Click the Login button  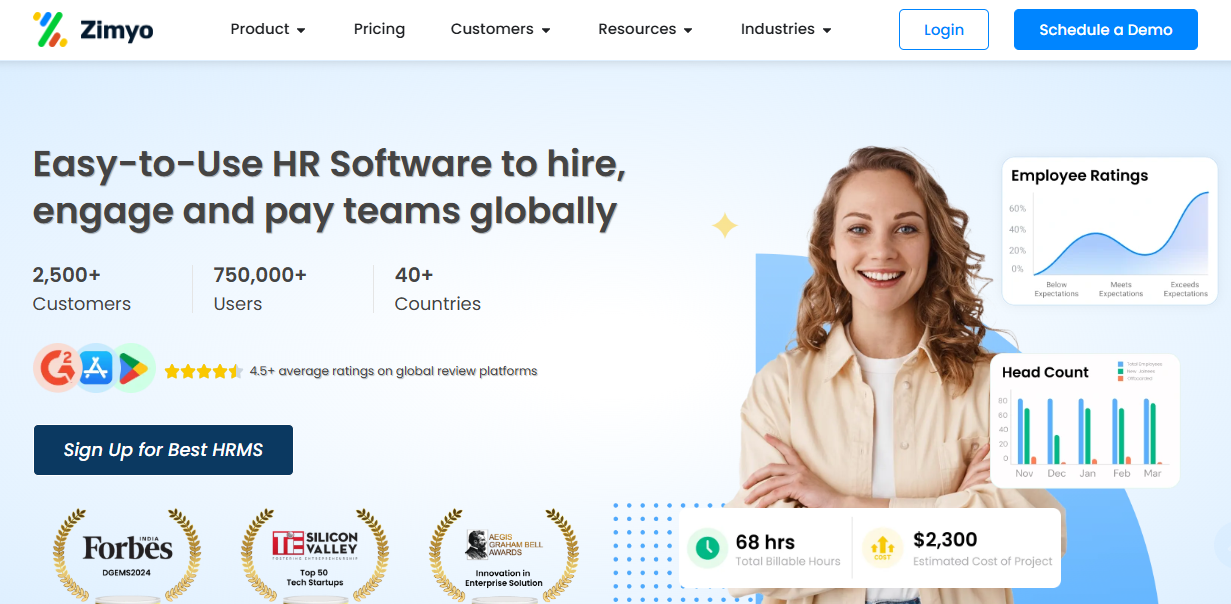click(944, 30)
